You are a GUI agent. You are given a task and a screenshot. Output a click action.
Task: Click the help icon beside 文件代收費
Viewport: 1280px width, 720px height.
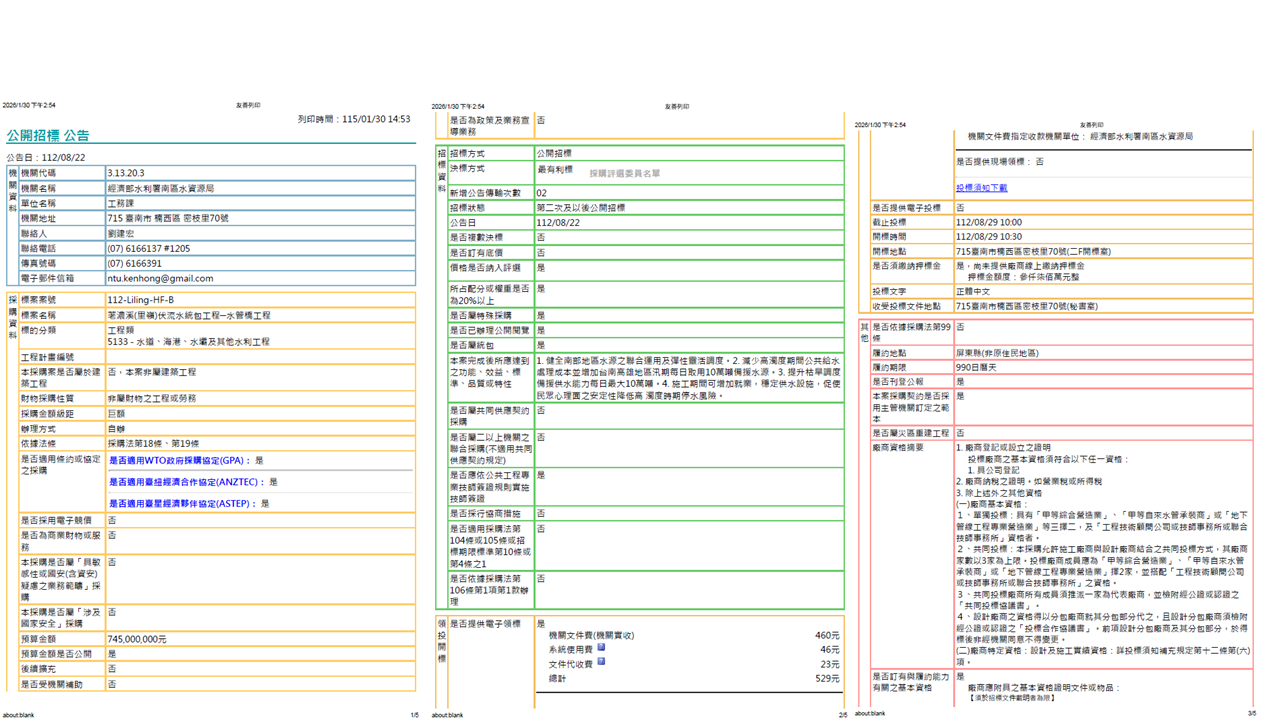click(x=601, y=662)
